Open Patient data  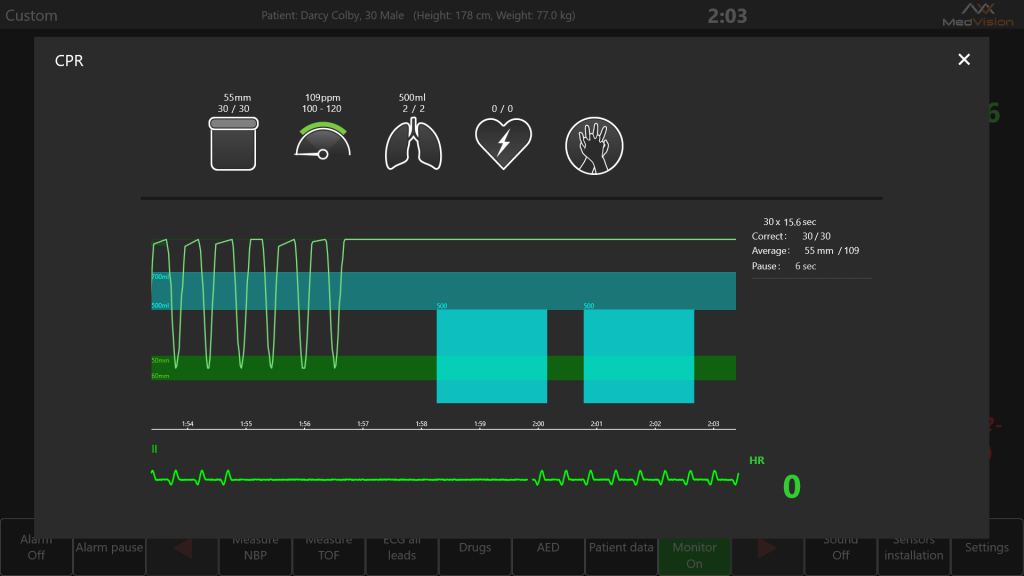(621, 547)
